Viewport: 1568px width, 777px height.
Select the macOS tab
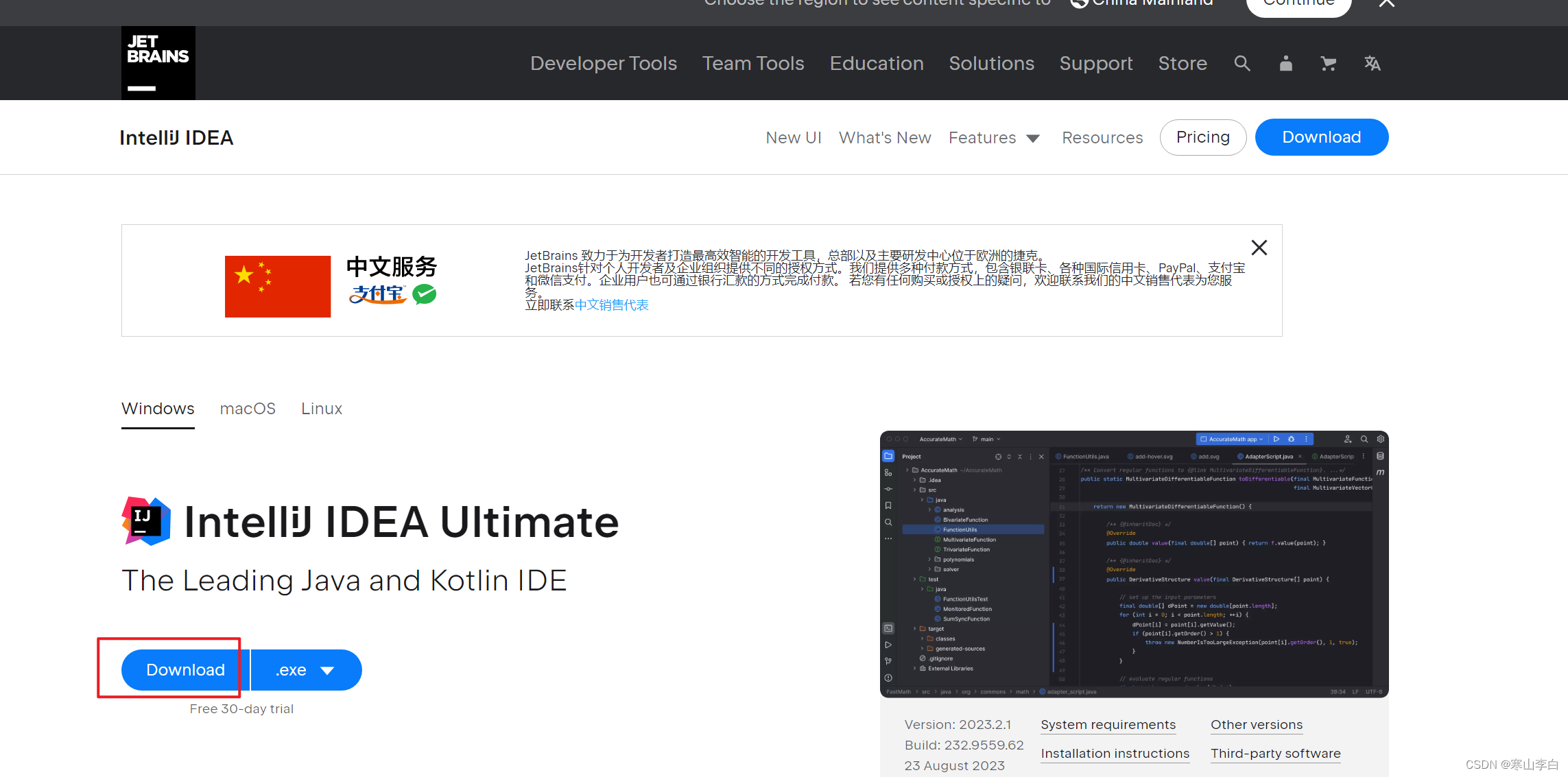(x=248, y=409)
